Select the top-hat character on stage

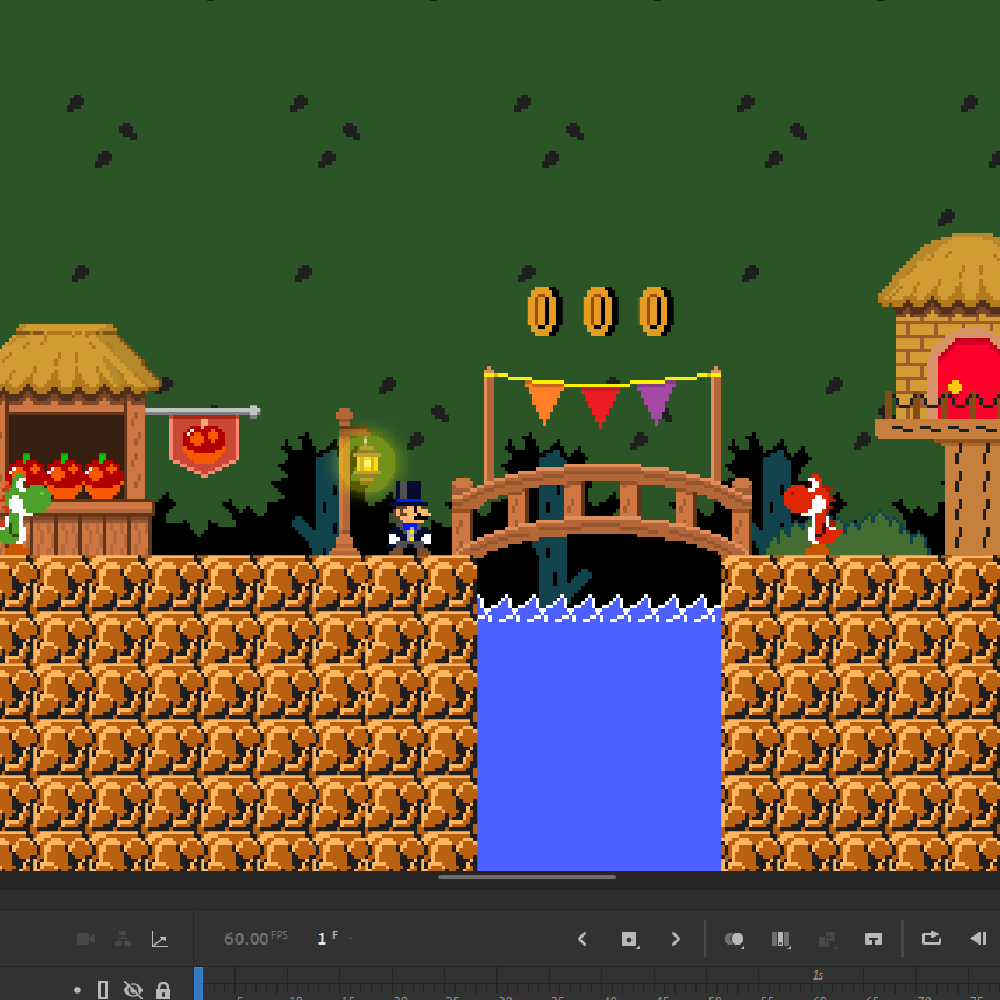[410, 520]
